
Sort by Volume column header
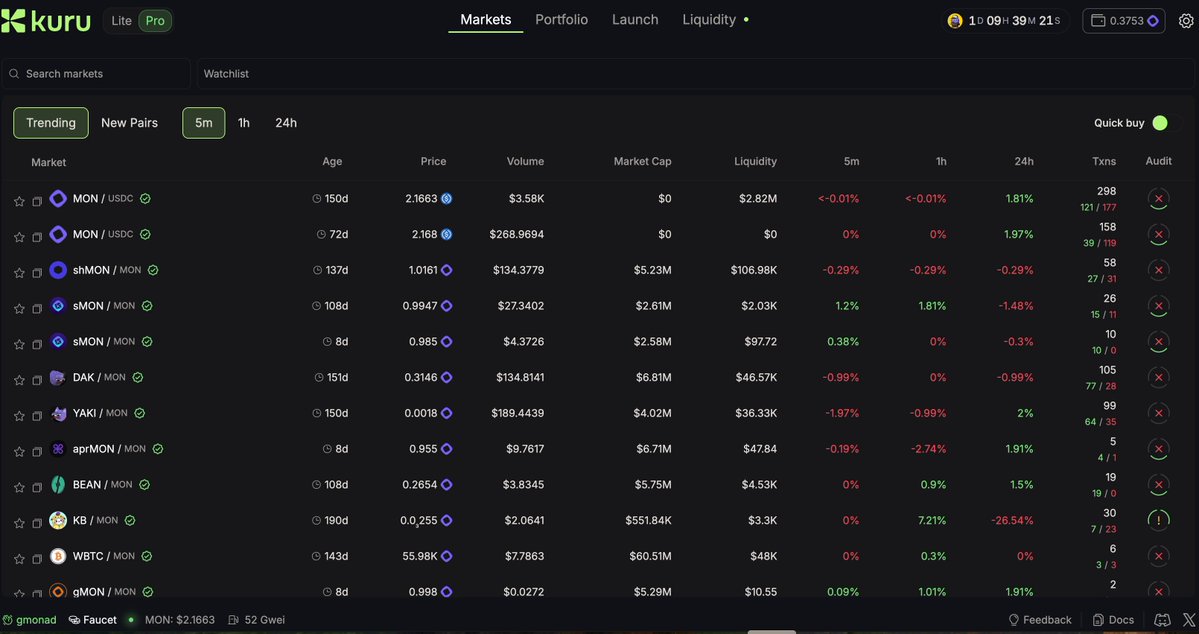coord(525,161)
